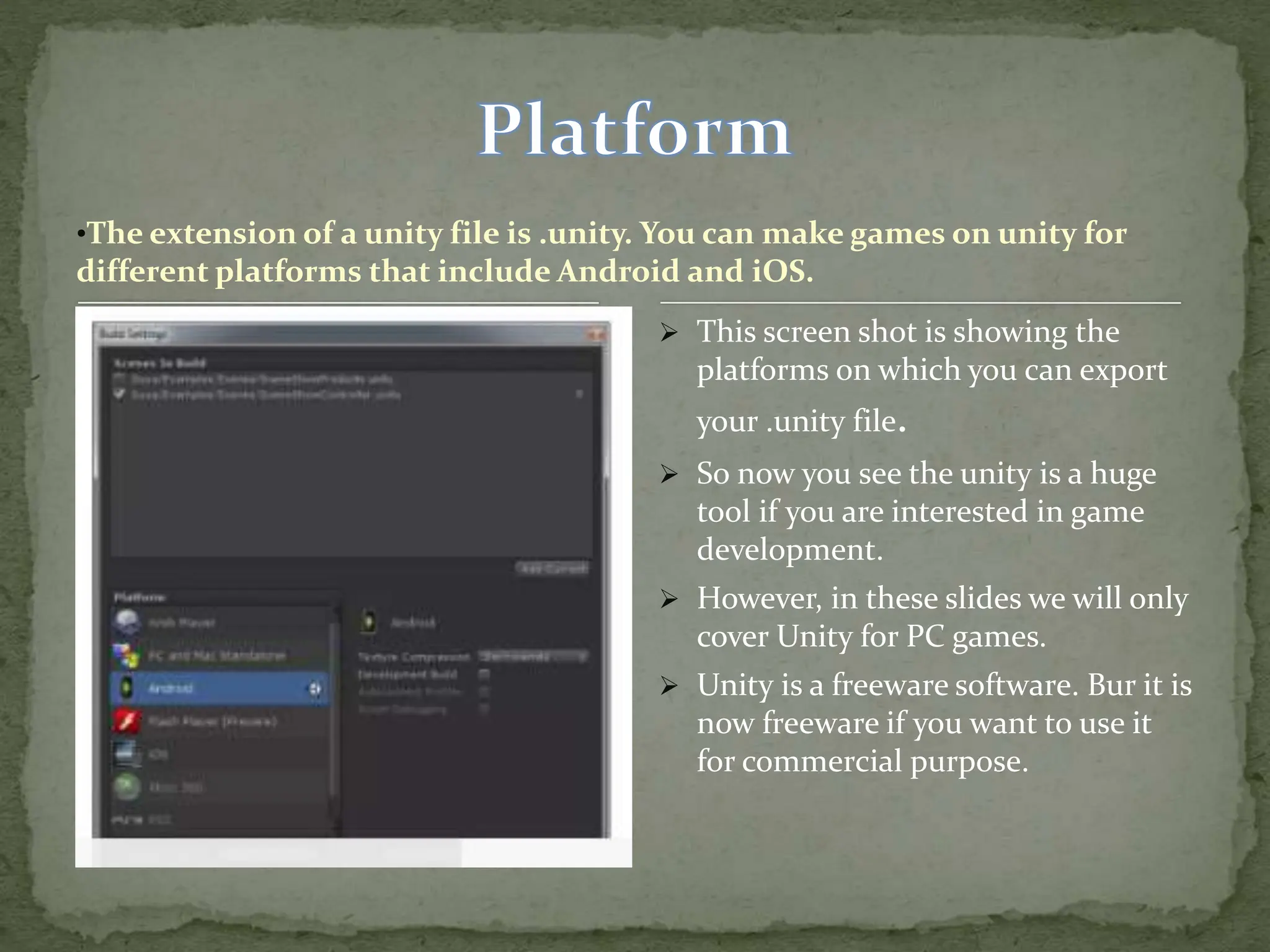
Task: Click the bullet starting "So now you see the unity"
Action: click(x=926, y=511)
